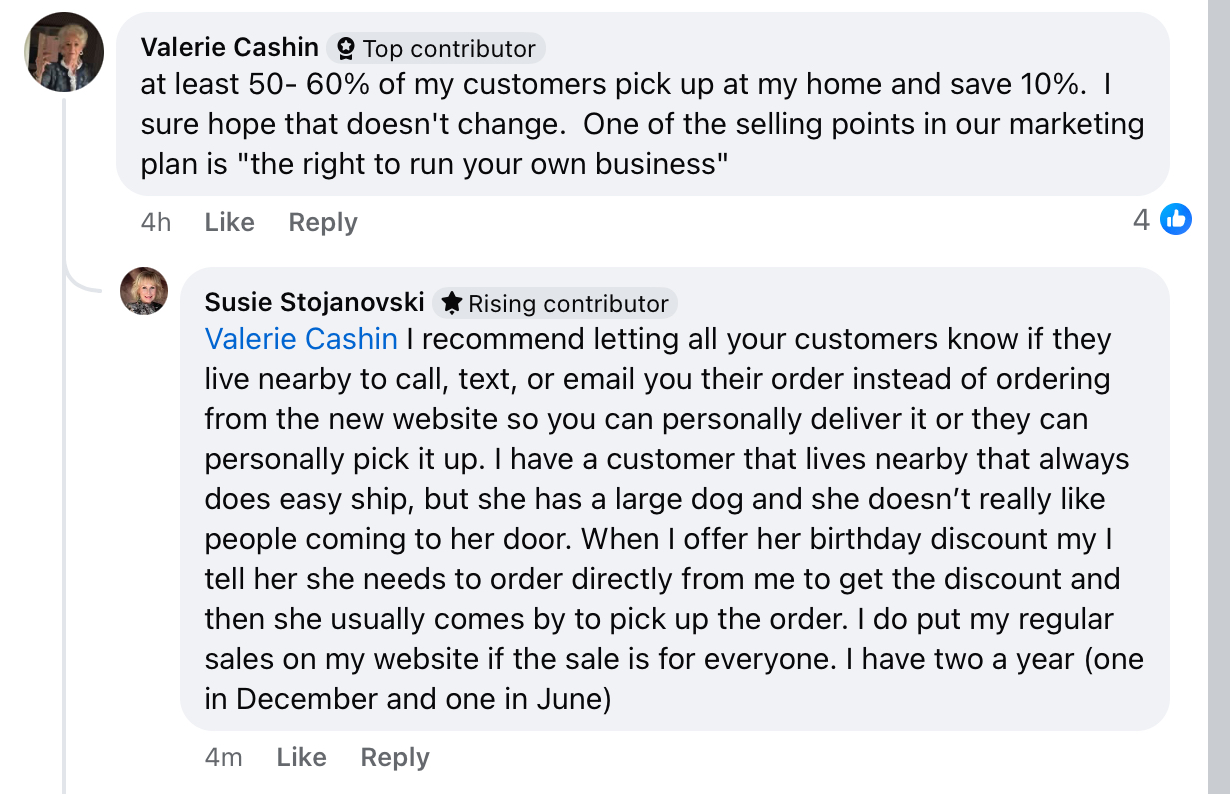Screen dimensions: 1230x794
Task: Like Valerie Cashin's comment
Action: (x=229, y=222)
